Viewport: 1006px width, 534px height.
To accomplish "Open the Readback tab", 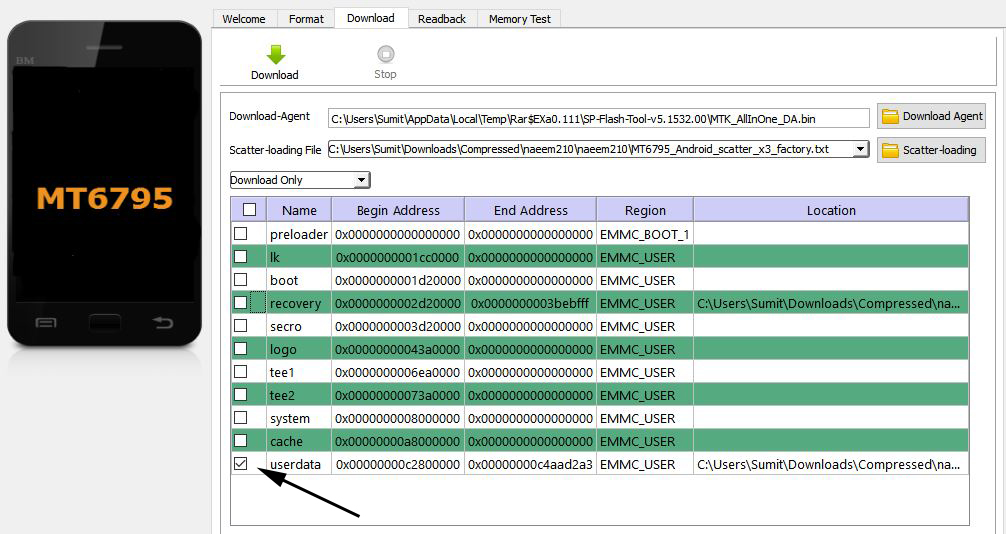I will coord(442,19).
